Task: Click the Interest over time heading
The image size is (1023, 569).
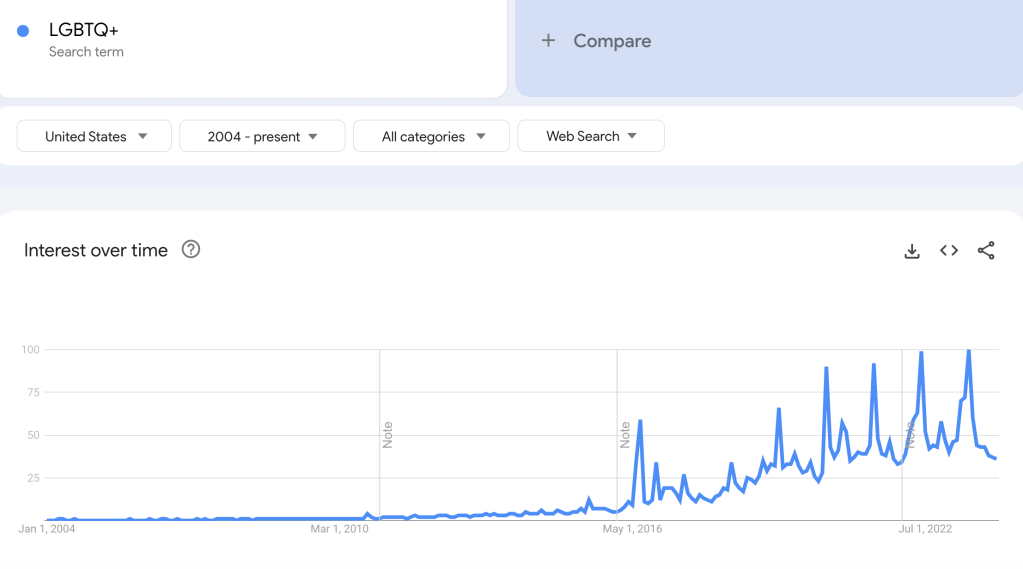Action: [96, 250]
